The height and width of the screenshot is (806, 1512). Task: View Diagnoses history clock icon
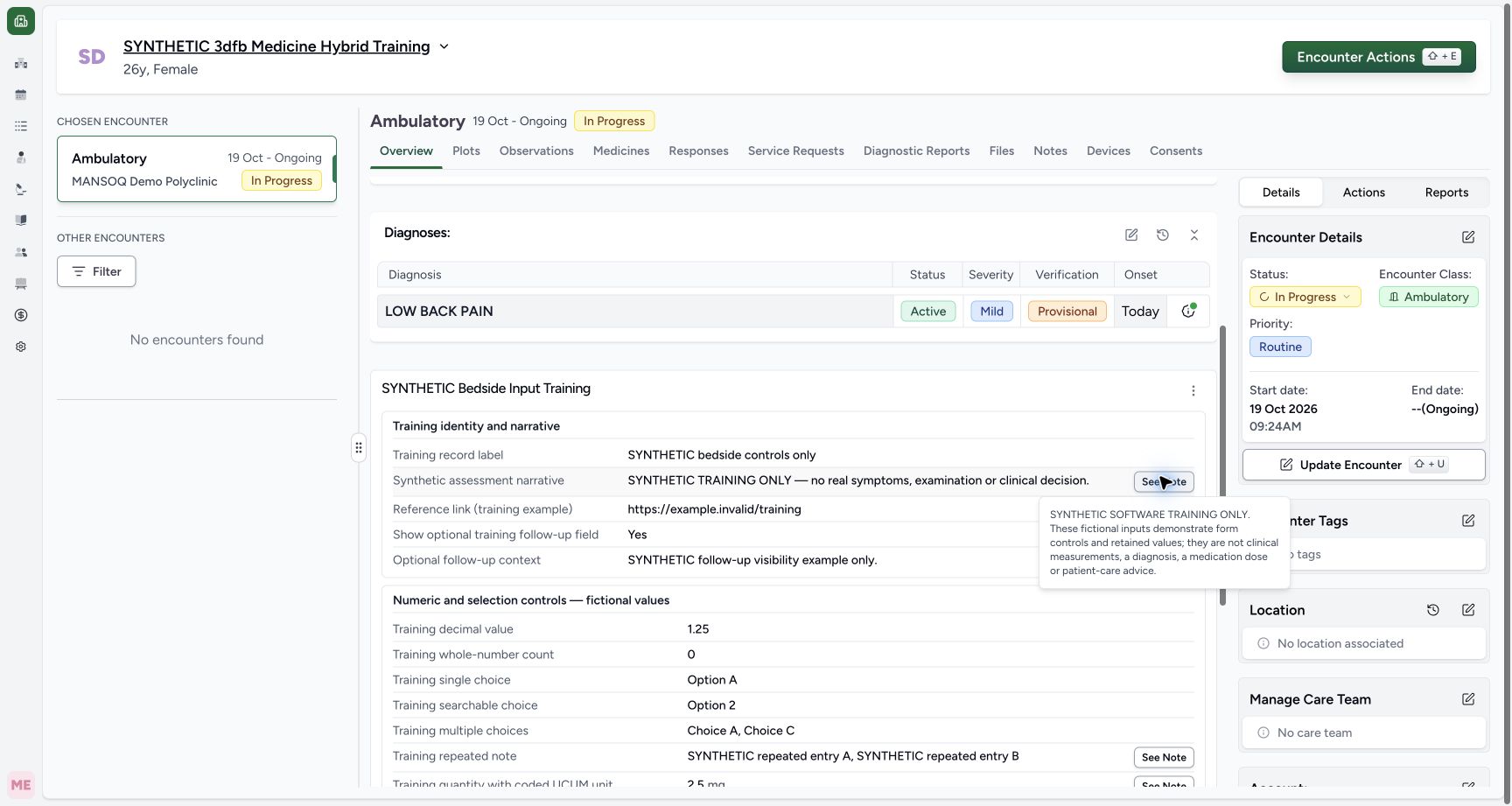(x=1163, y=235)
